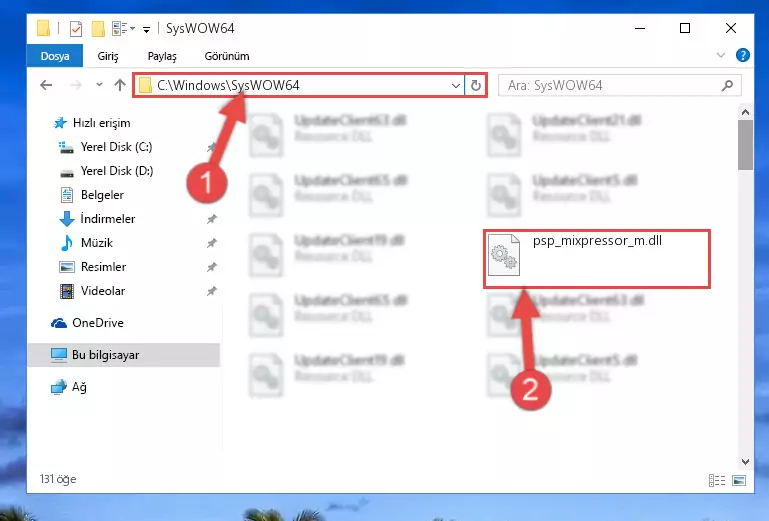This screenshot has width=769, height=521.
Task: Maximize the SysWOW64 window
Action: pos(685,28)
